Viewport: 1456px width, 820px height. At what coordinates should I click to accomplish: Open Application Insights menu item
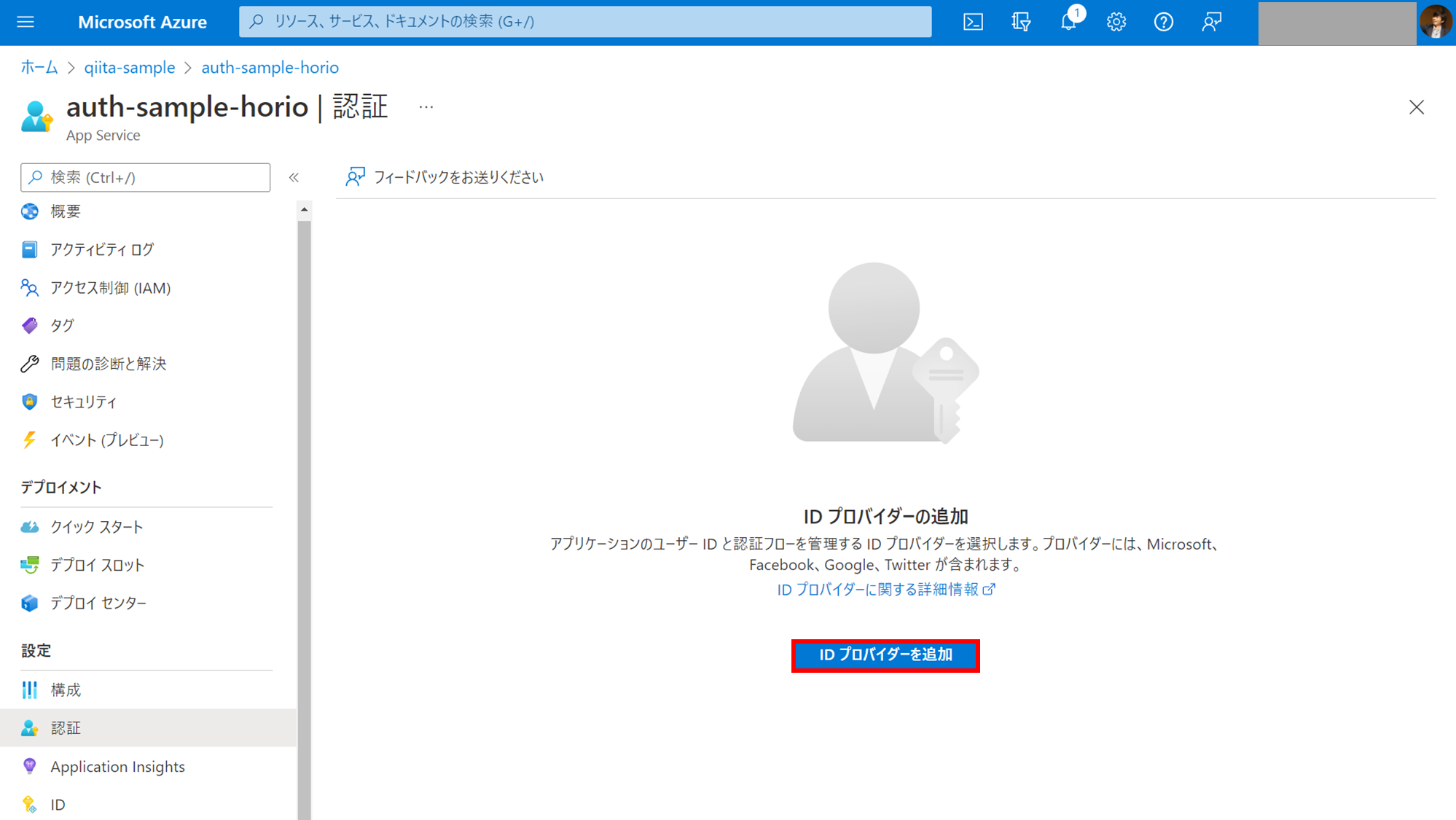tap(117, 766)
